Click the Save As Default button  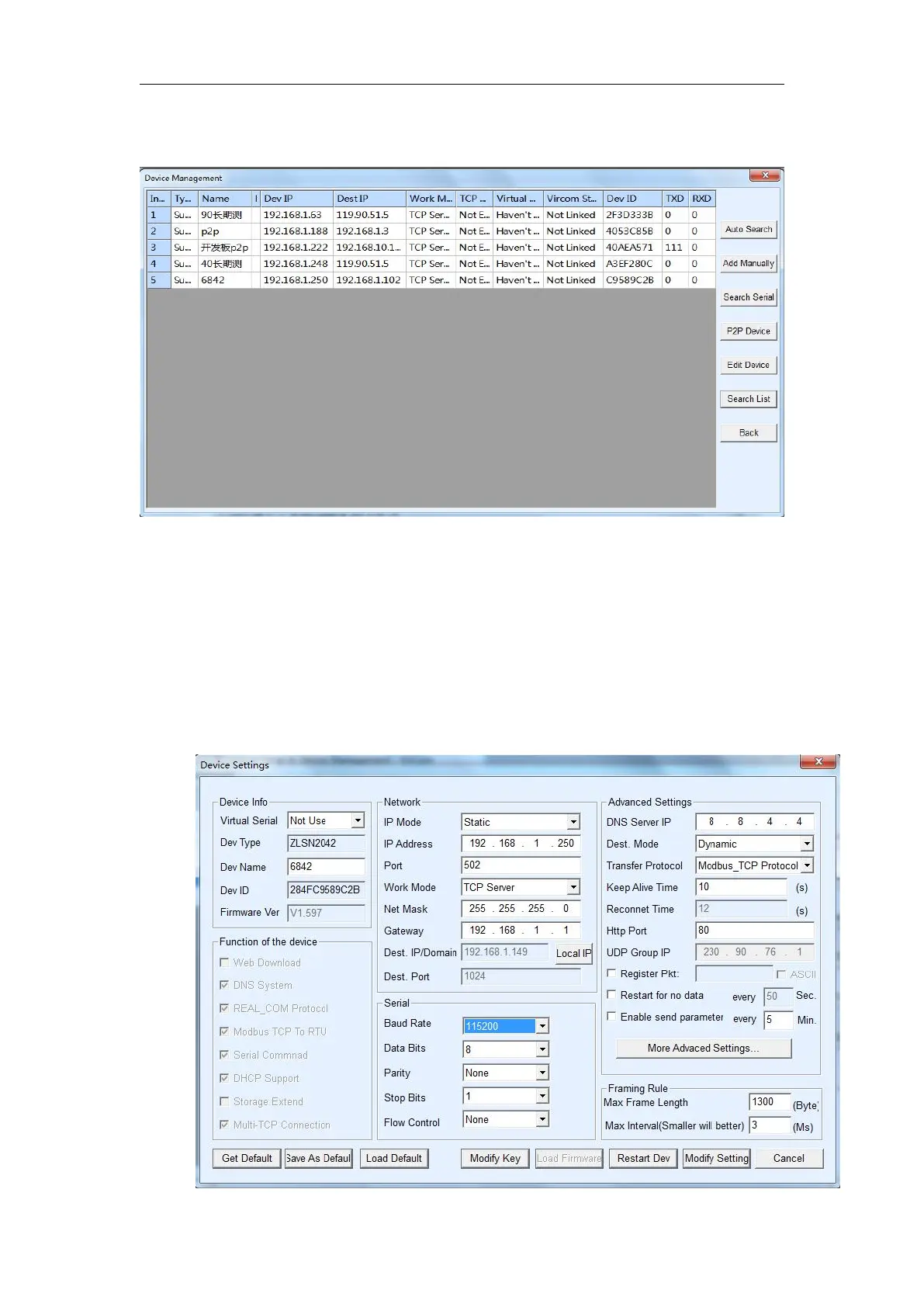pos(318,1159)
